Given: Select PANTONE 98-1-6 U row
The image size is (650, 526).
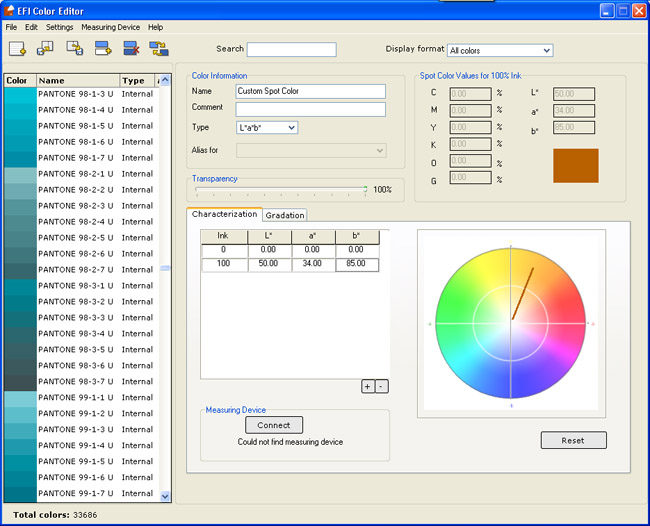Looking at the screenshot, I should click(82, 142).
